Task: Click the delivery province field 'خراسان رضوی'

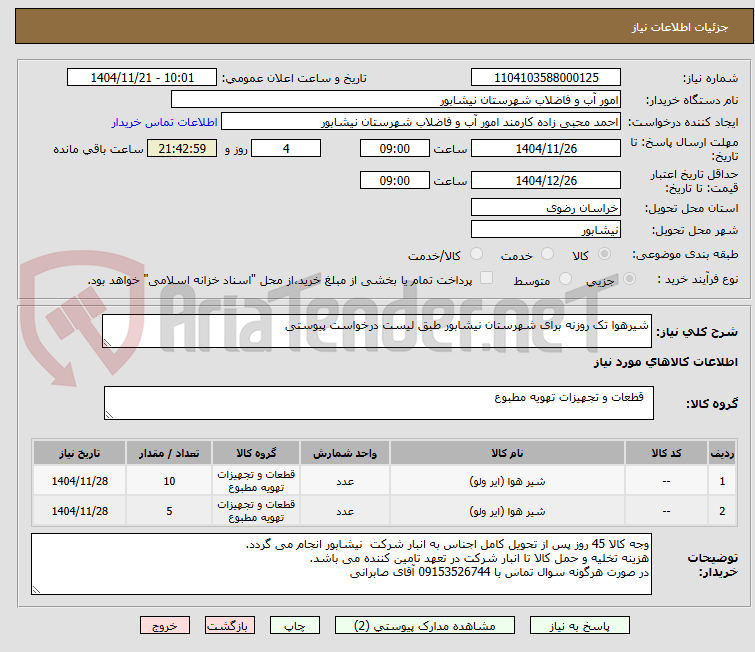Action: pyautogui.click(x=546, y=208)
